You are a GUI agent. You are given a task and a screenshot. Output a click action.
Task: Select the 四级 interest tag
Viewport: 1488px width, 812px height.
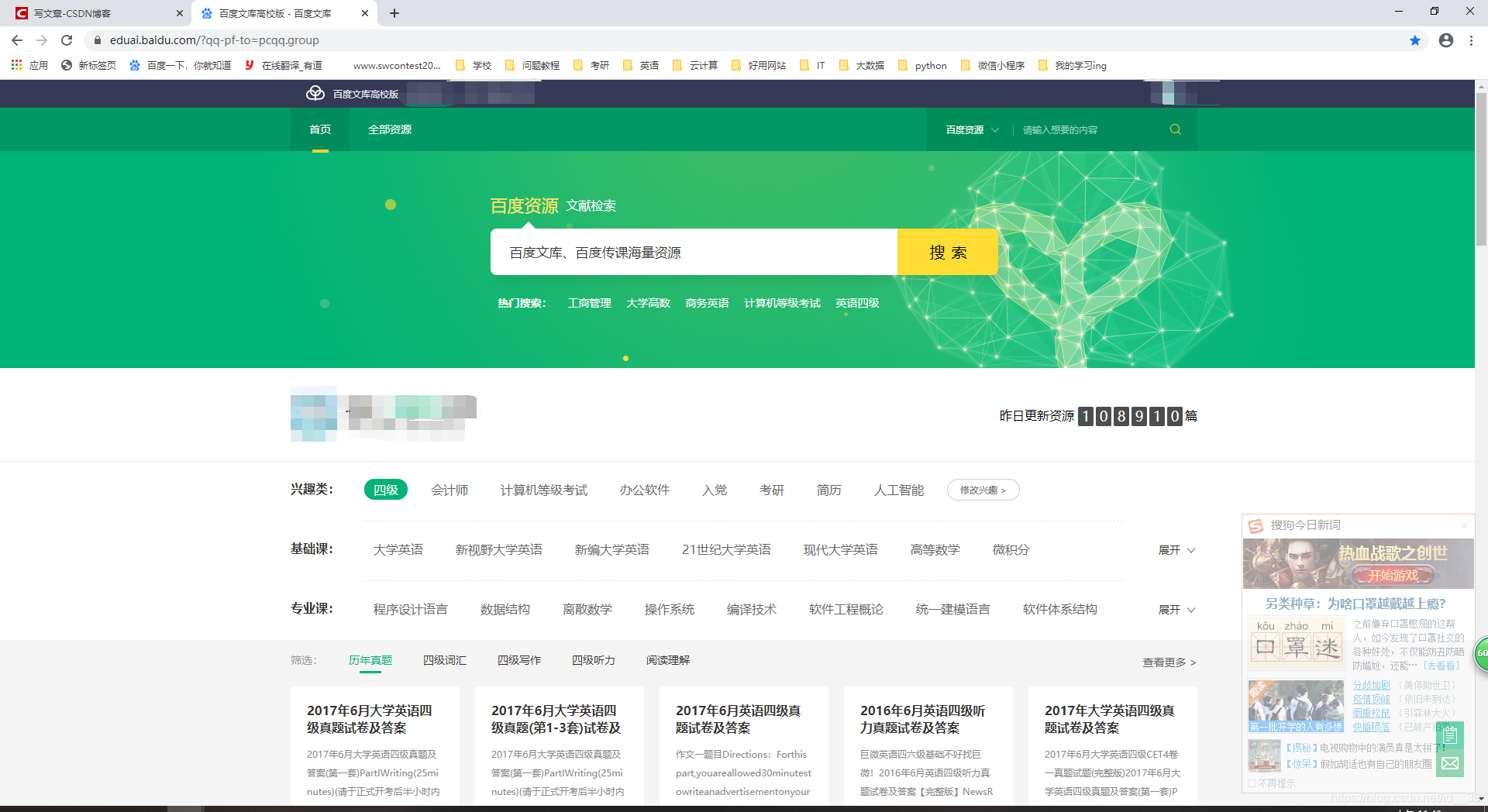(386, 490)
